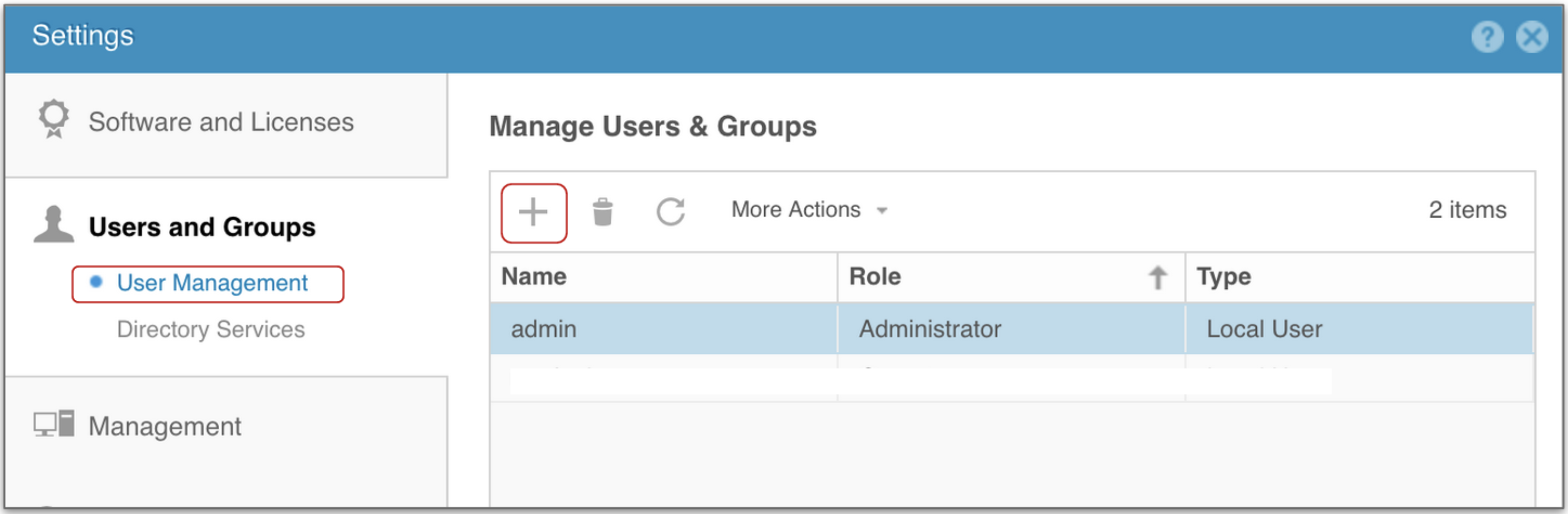The height and width of the screenshot is (514, 1568).
Task: Open the Users and Groups settings category
Action: click(x=202, y=226)
